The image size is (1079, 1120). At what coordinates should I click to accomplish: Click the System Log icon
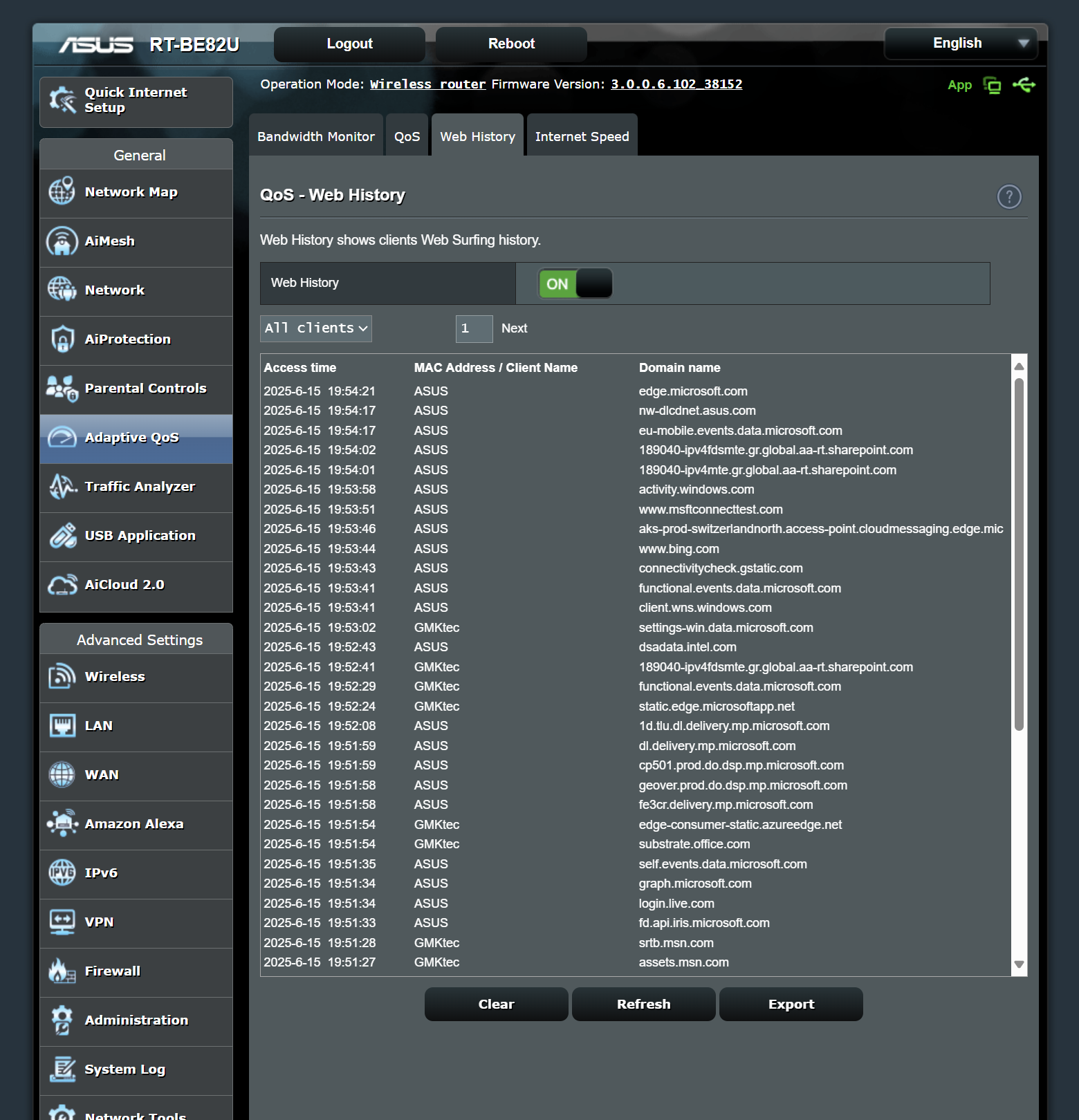[62, 1069]
